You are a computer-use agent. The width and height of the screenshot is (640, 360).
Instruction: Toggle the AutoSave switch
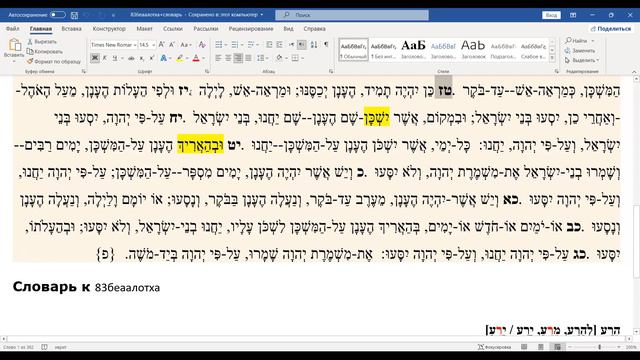pos(58,15)
